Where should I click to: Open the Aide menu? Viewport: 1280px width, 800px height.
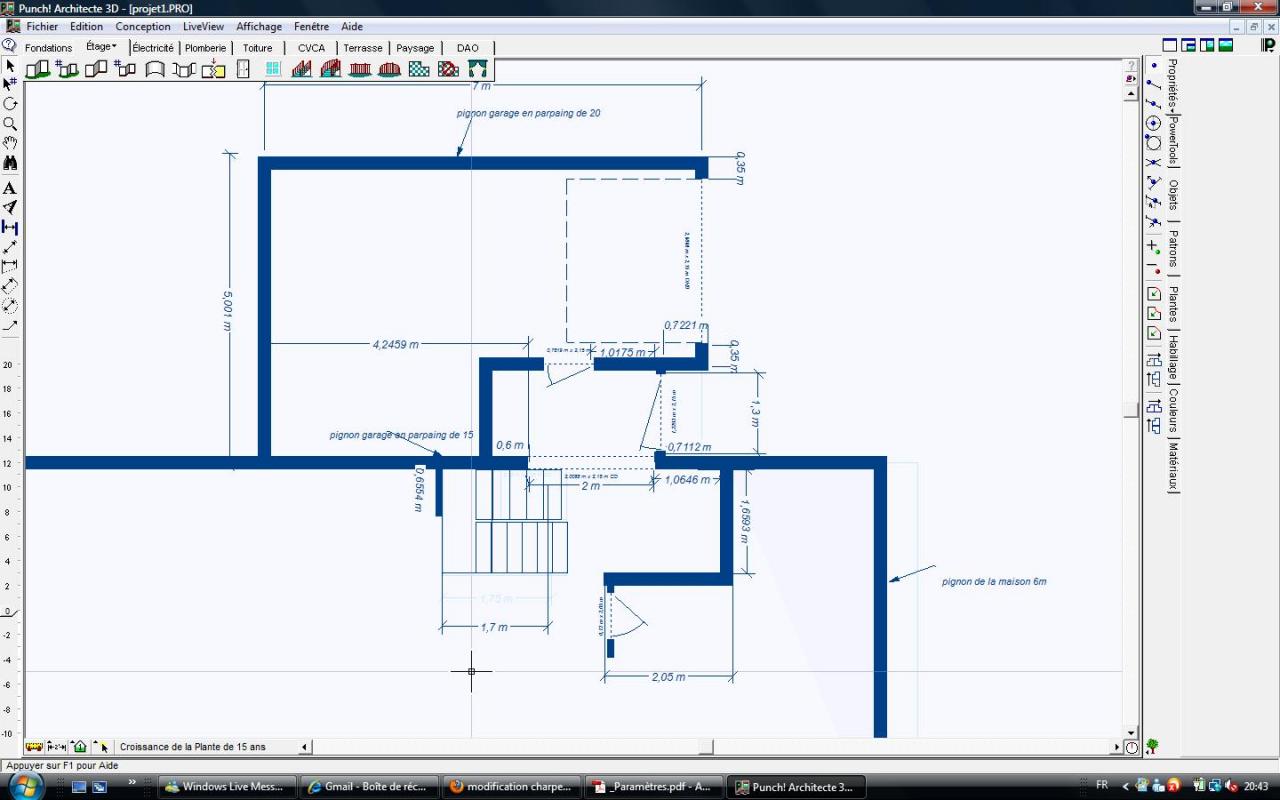(x=352, y=27)
